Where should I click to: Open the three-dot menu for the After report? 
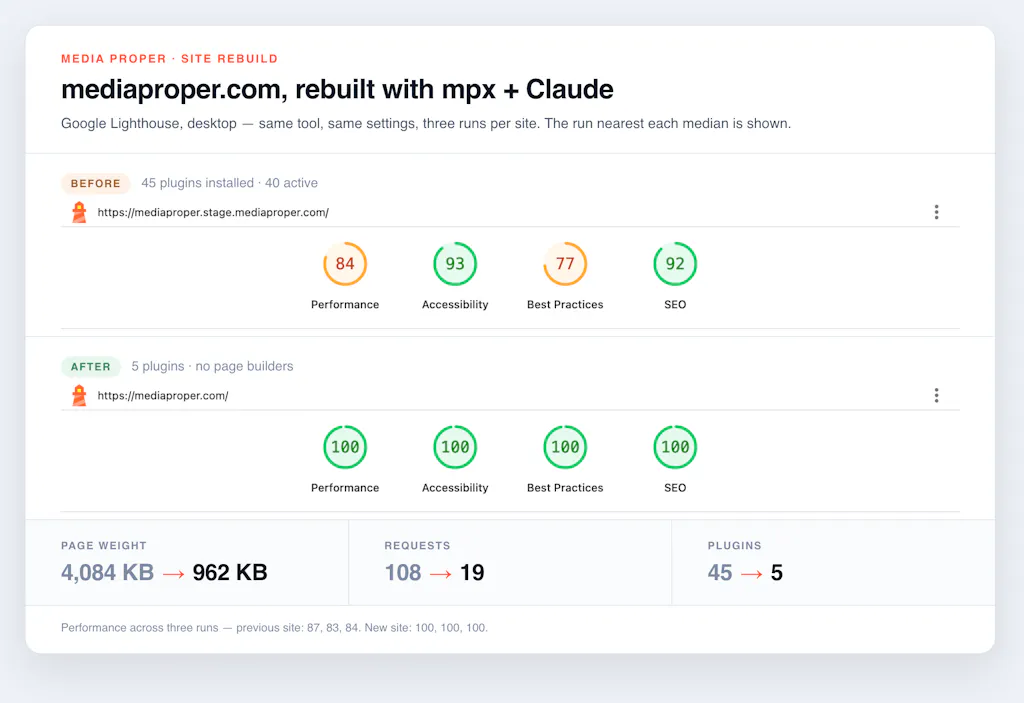(936, 395)
